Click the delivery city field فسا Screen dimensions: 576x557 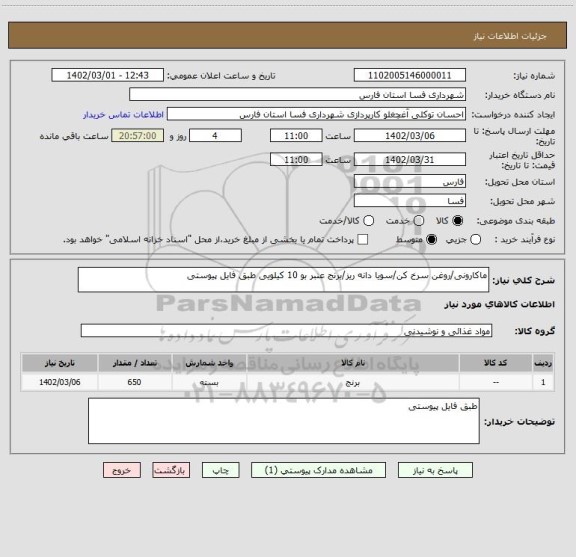click(410, 201)
